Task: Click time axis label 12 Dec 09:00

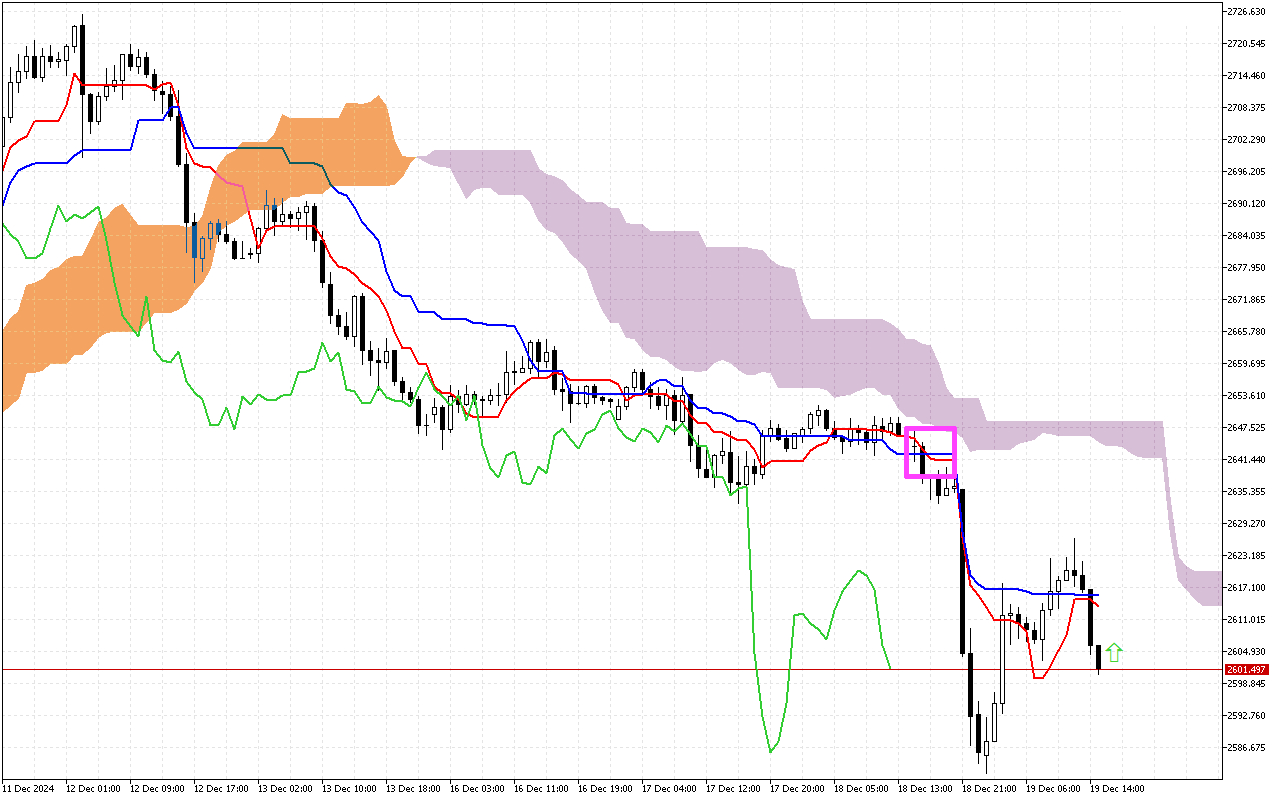Action: point(157,789)
